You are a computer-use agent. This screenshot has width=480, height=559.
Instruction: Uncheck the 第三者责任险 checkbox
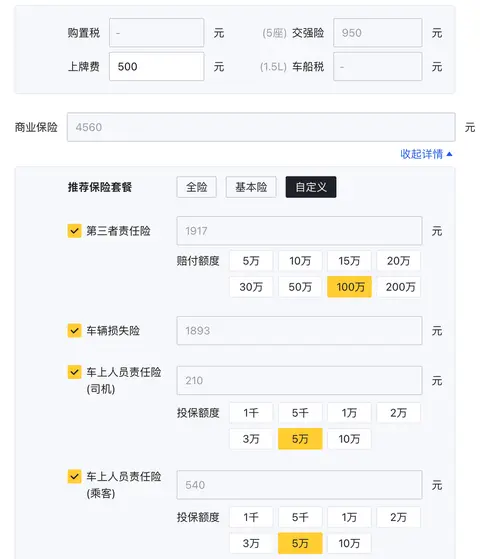[74, 231]
